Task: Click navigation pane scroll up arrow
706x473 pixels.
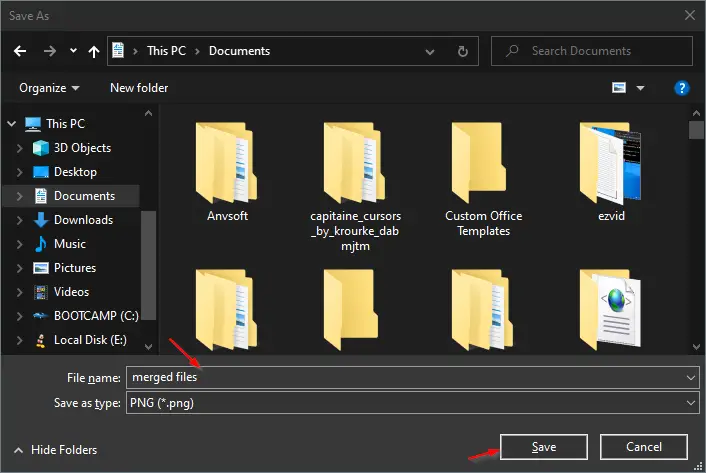Action: (x=148, y=113)
